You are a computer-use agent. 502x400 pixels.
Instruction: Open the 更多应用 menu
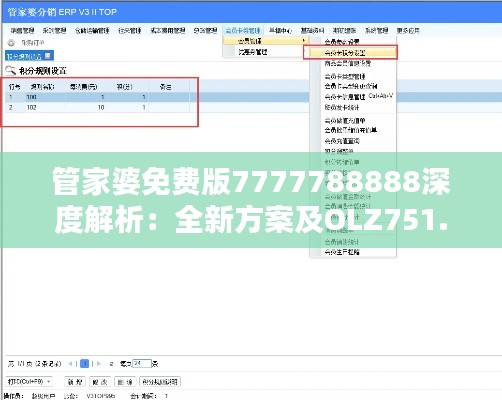click(x=408, y=31)
